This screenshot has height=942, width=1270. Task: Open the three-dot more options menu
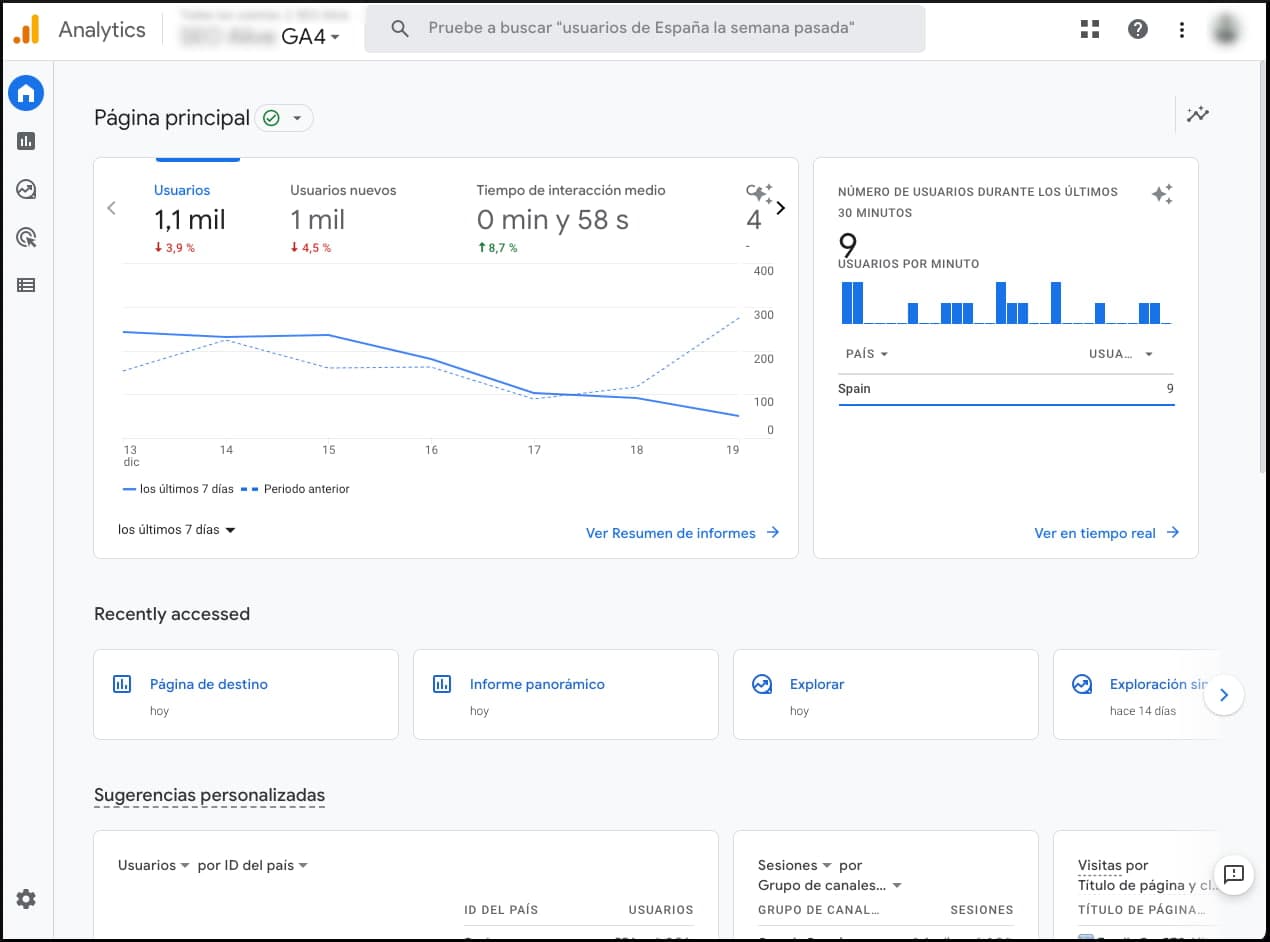(x=1182, y=29)
